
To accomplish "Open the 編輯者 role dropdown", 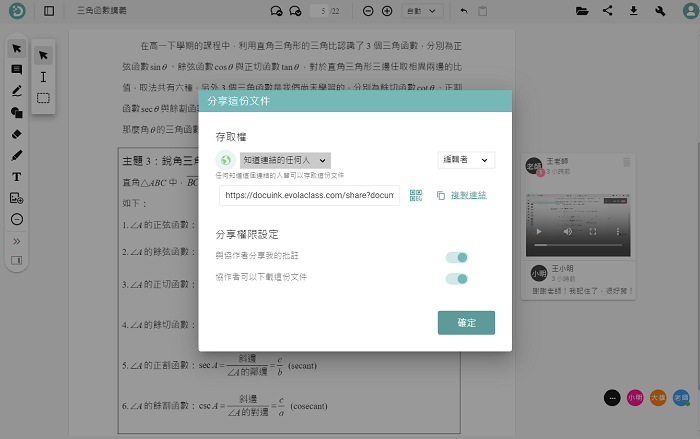I will tap(466, 160).
